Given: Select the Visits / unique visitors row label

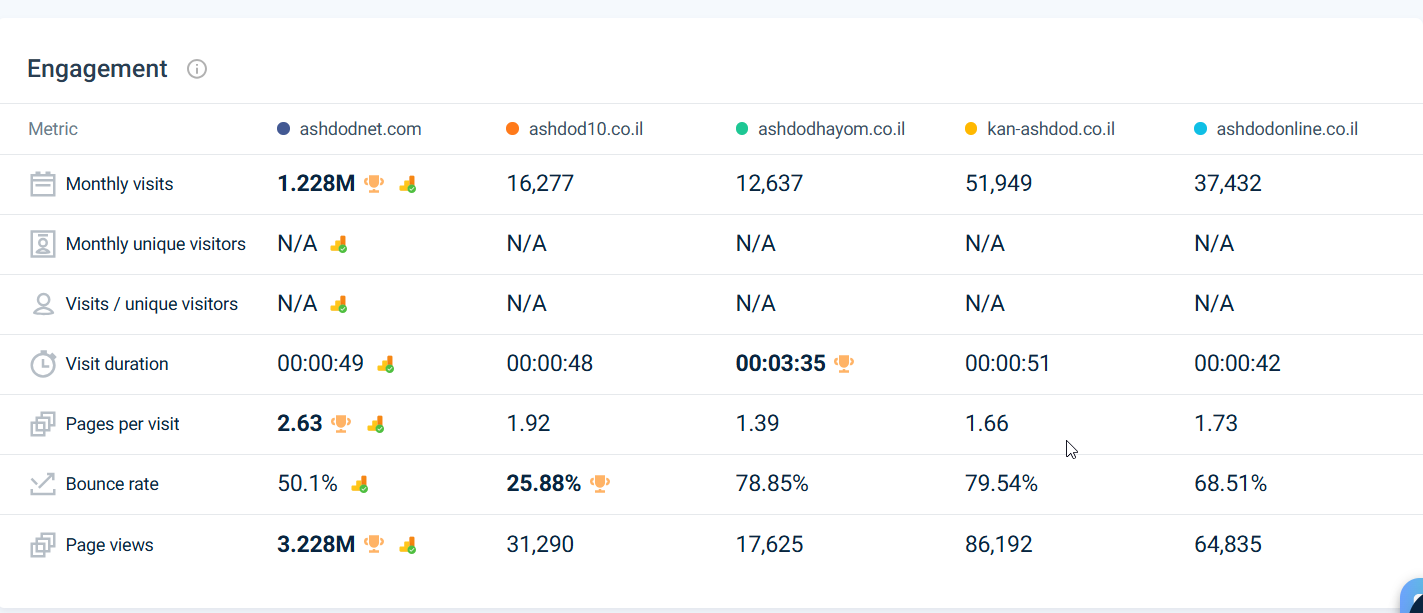Looking at the screenshot, I should tap(151, 304).
